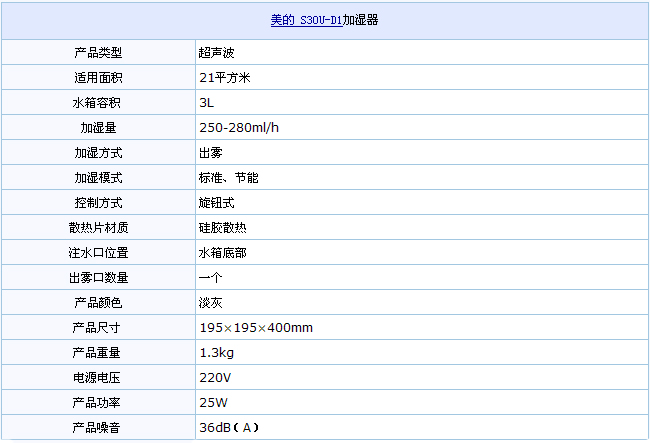Click the 产品类型 label cell
650x443 pixels.
97,52
